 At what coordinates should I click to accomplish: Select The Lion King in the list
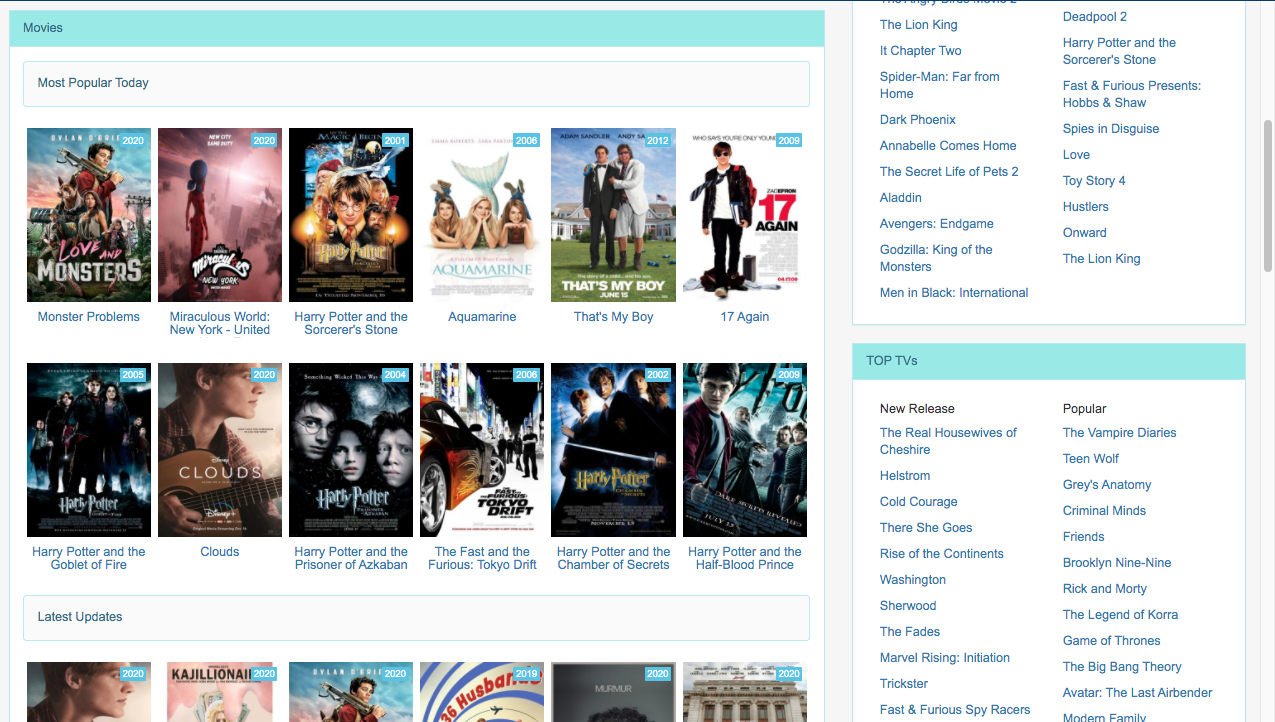(x=918, y=24)
